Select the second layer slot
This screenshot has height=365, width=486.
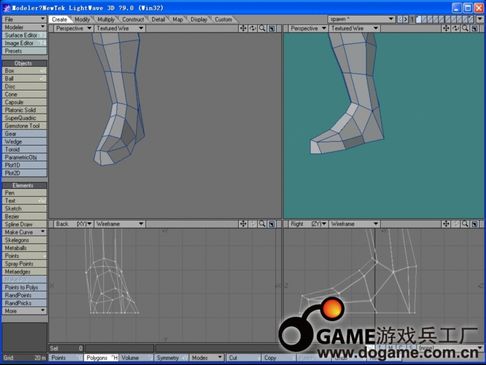[424, 19]
